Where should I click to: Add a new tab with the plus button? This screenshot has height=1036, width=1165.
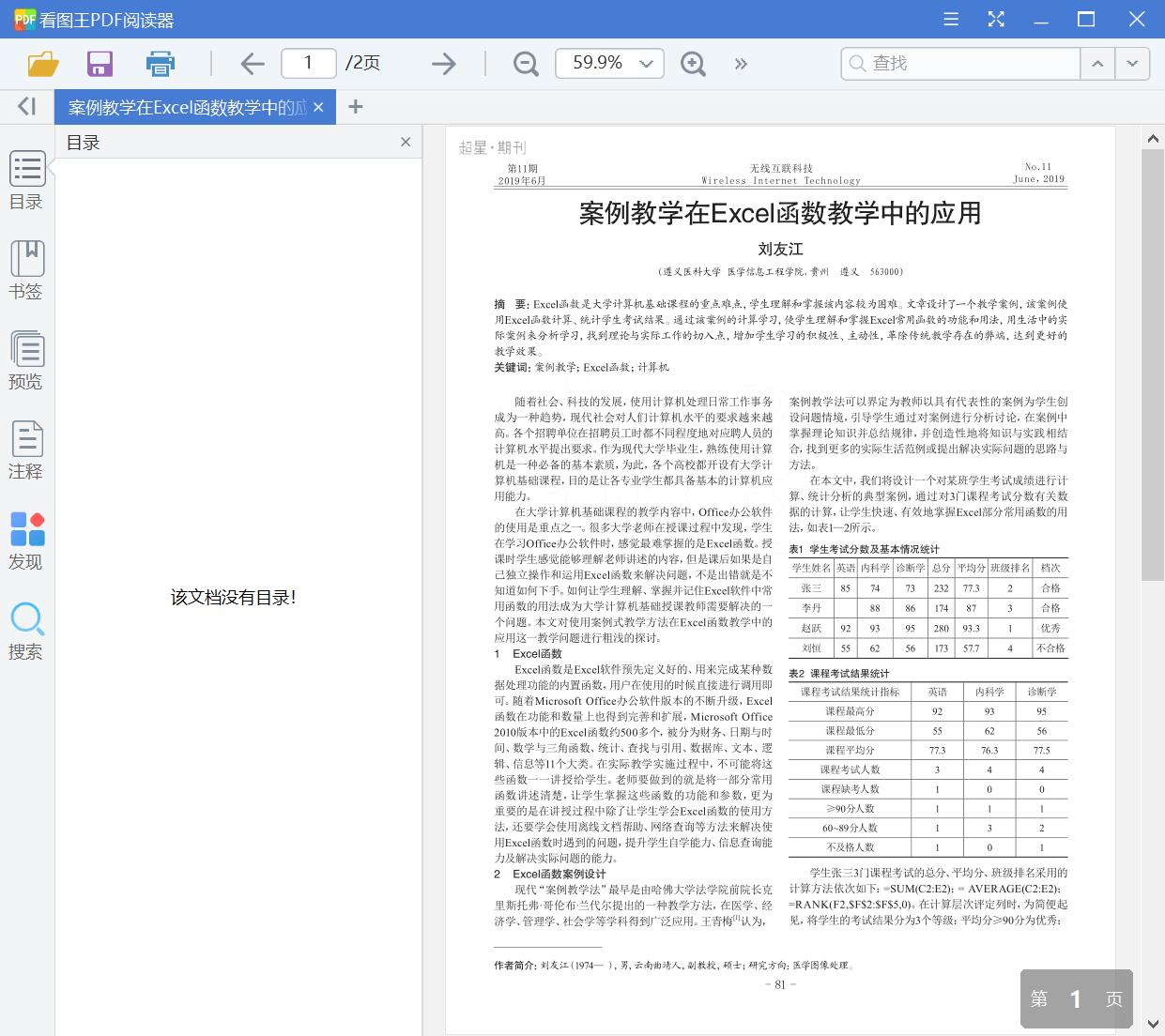point(355,107)
